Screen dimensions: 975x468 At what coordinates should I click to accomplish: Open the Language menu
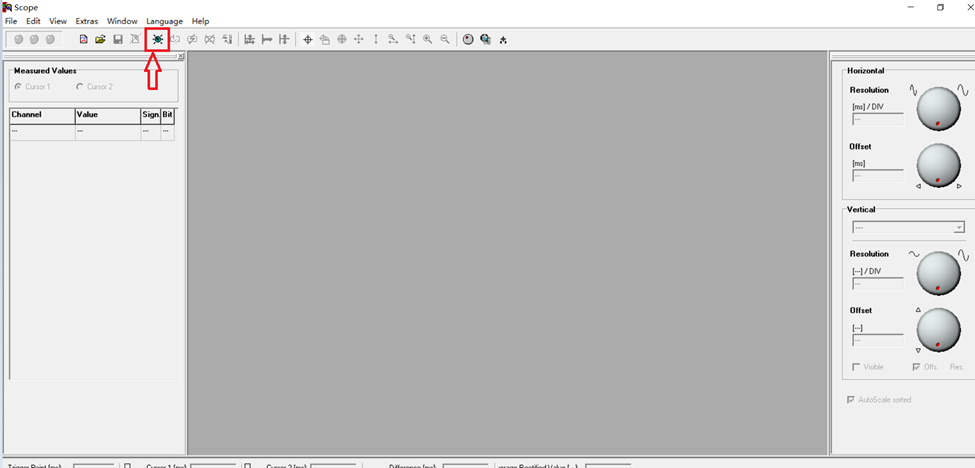click(164, 21)
